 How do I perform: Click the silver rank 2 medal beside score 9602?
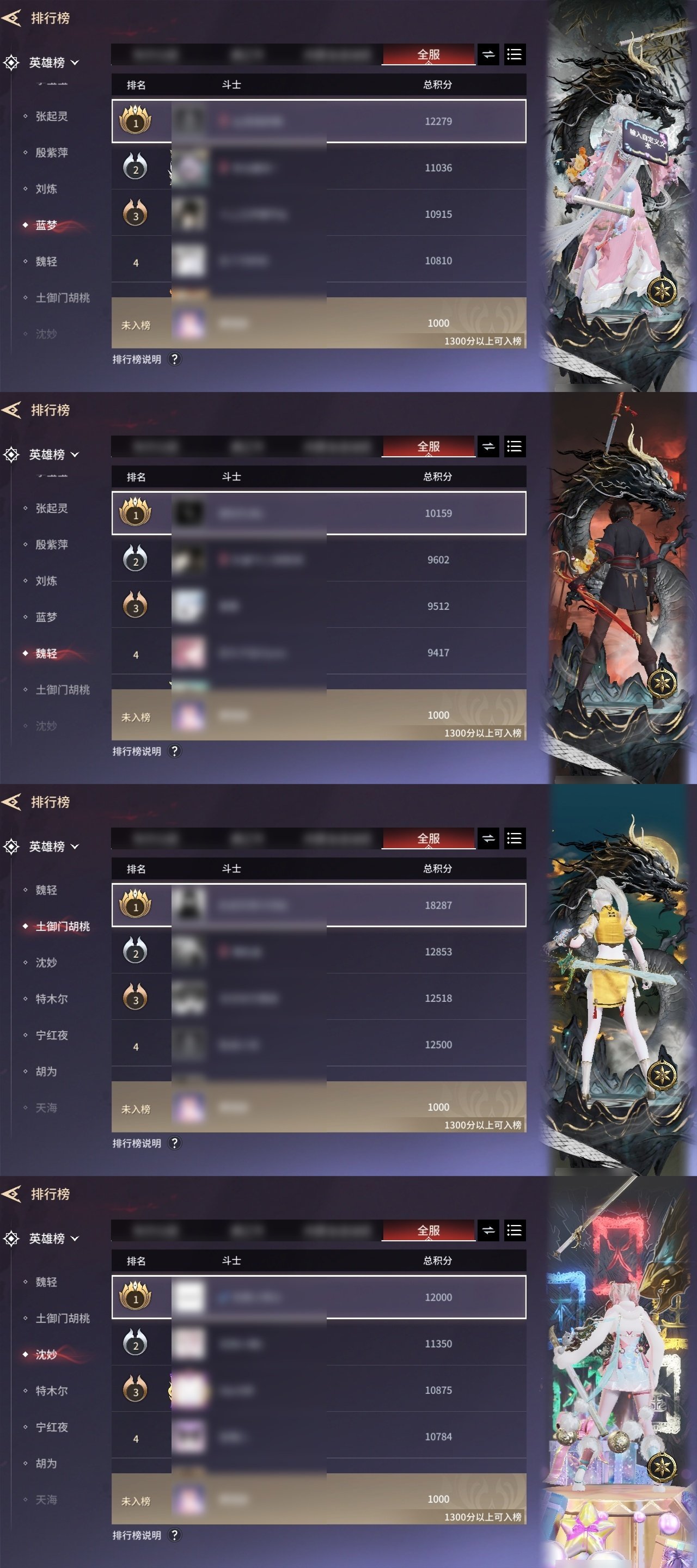tap(135, 559)
